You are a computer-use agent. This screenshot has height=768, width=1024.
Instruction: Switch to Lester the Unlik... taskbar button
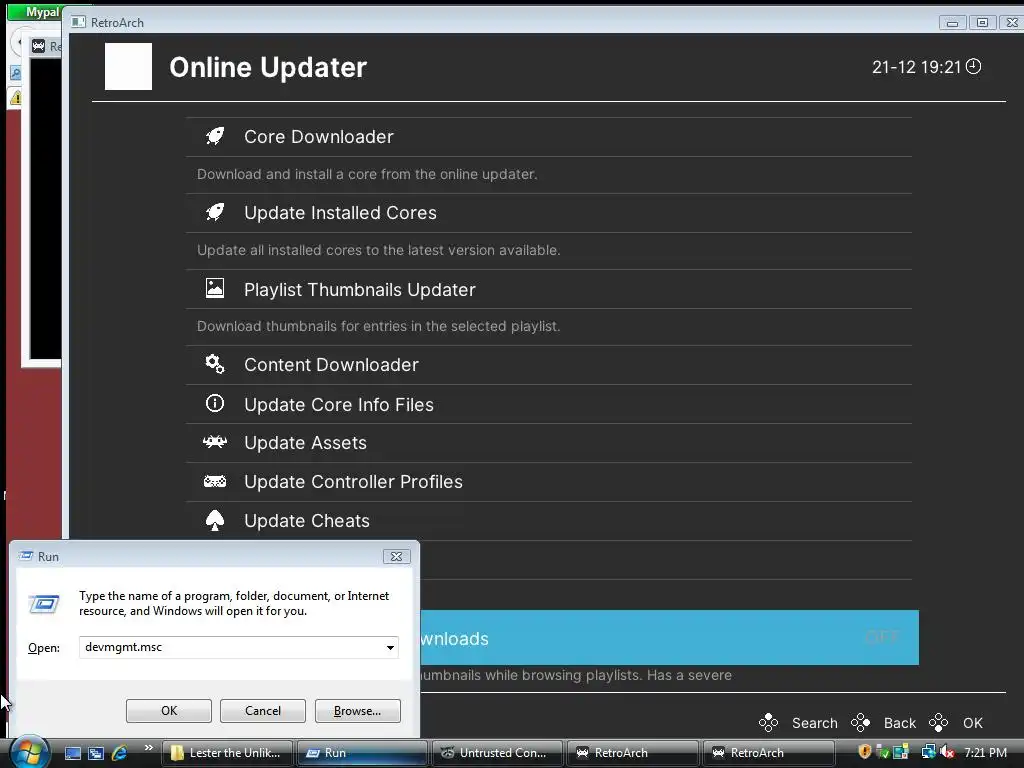[x=227, y=753]
